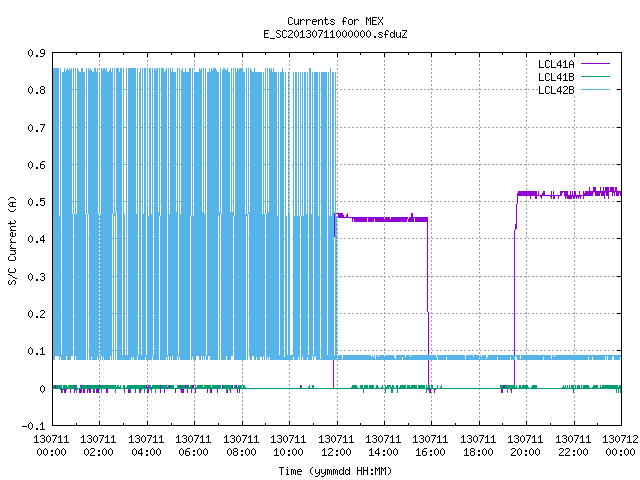This screenshot has height=480, width=640.
Task: Select the y-axis tick value '0.8'
Action: tap(36, 90)
